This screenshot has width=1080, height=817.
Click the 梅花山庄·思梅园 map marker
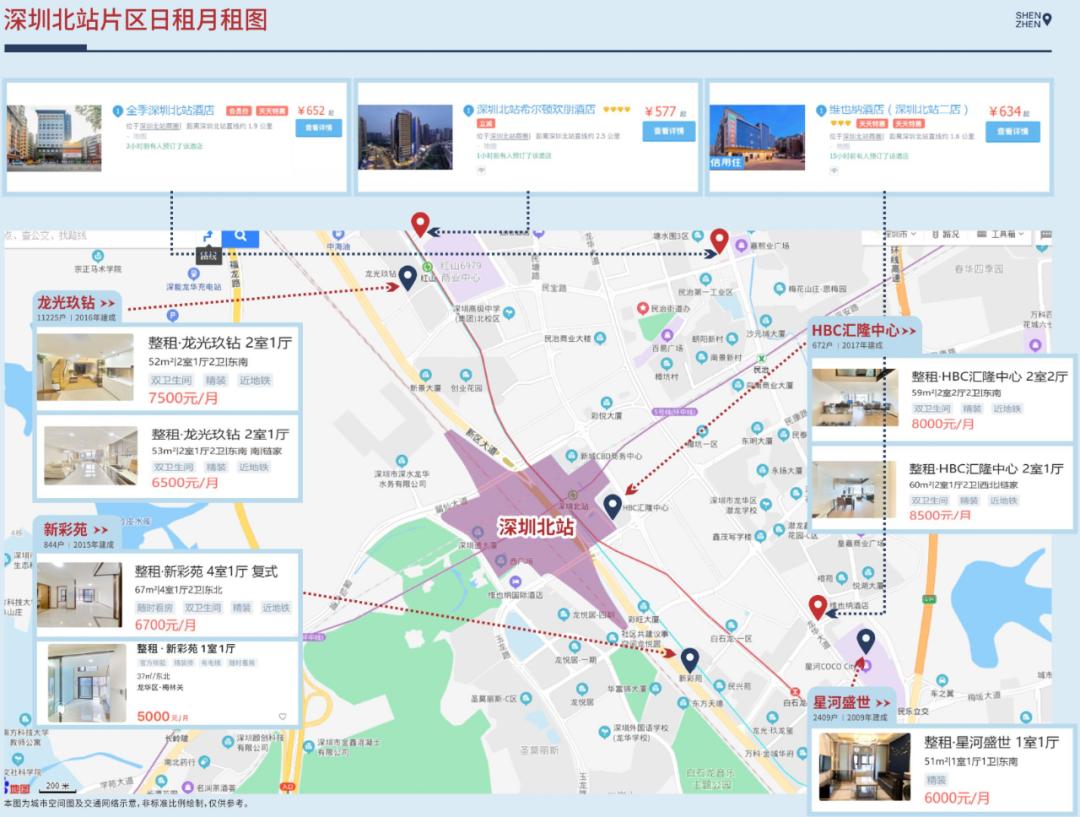pos(779,288)
